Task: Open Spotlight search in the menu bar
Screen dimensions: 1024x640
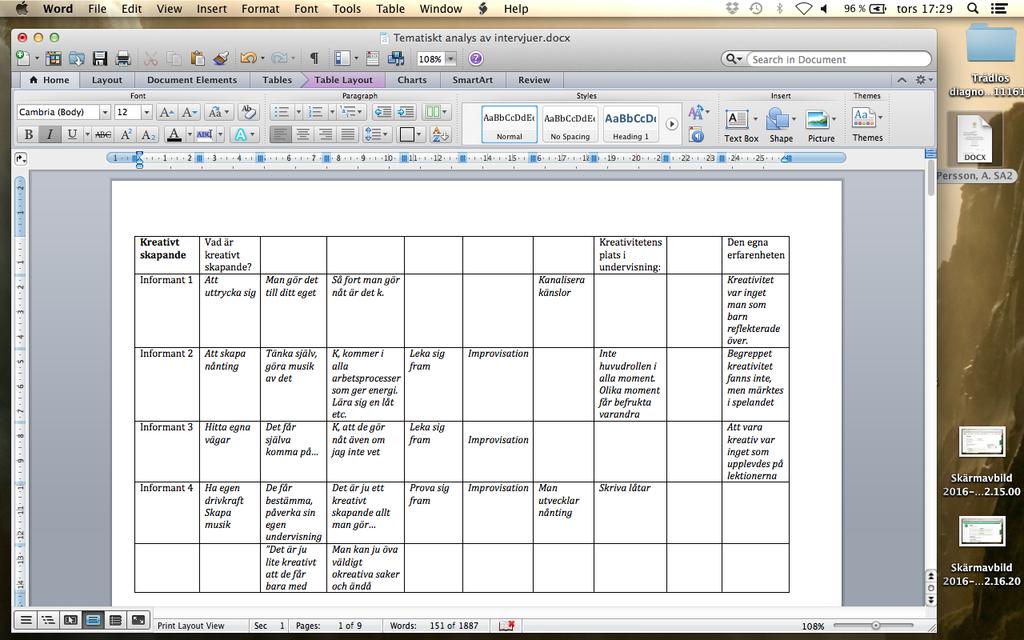Action: pyautogui.click(x=972, y=8)
